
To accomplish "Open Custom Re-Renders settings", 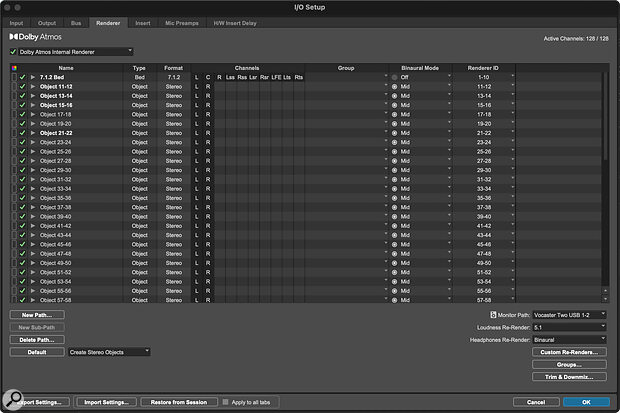I will point(569,352).
